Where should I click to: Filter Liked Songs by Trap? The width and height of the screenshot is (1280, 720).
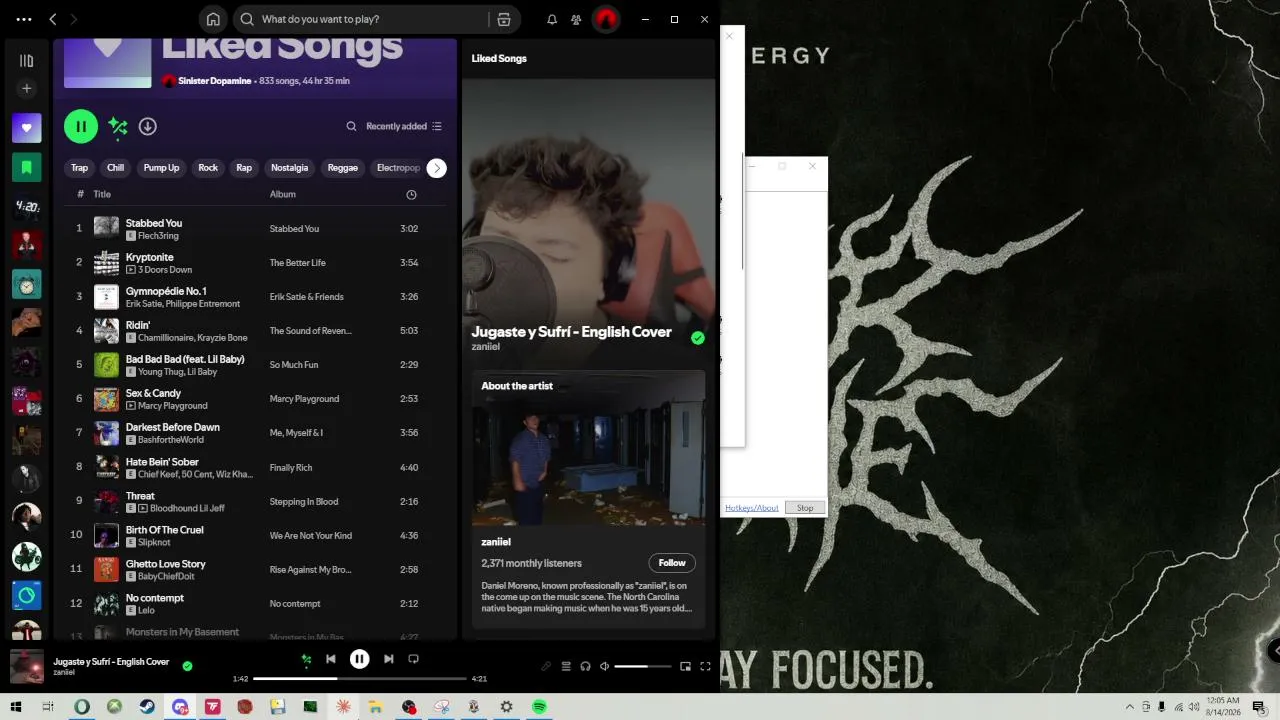coord(79,168)
